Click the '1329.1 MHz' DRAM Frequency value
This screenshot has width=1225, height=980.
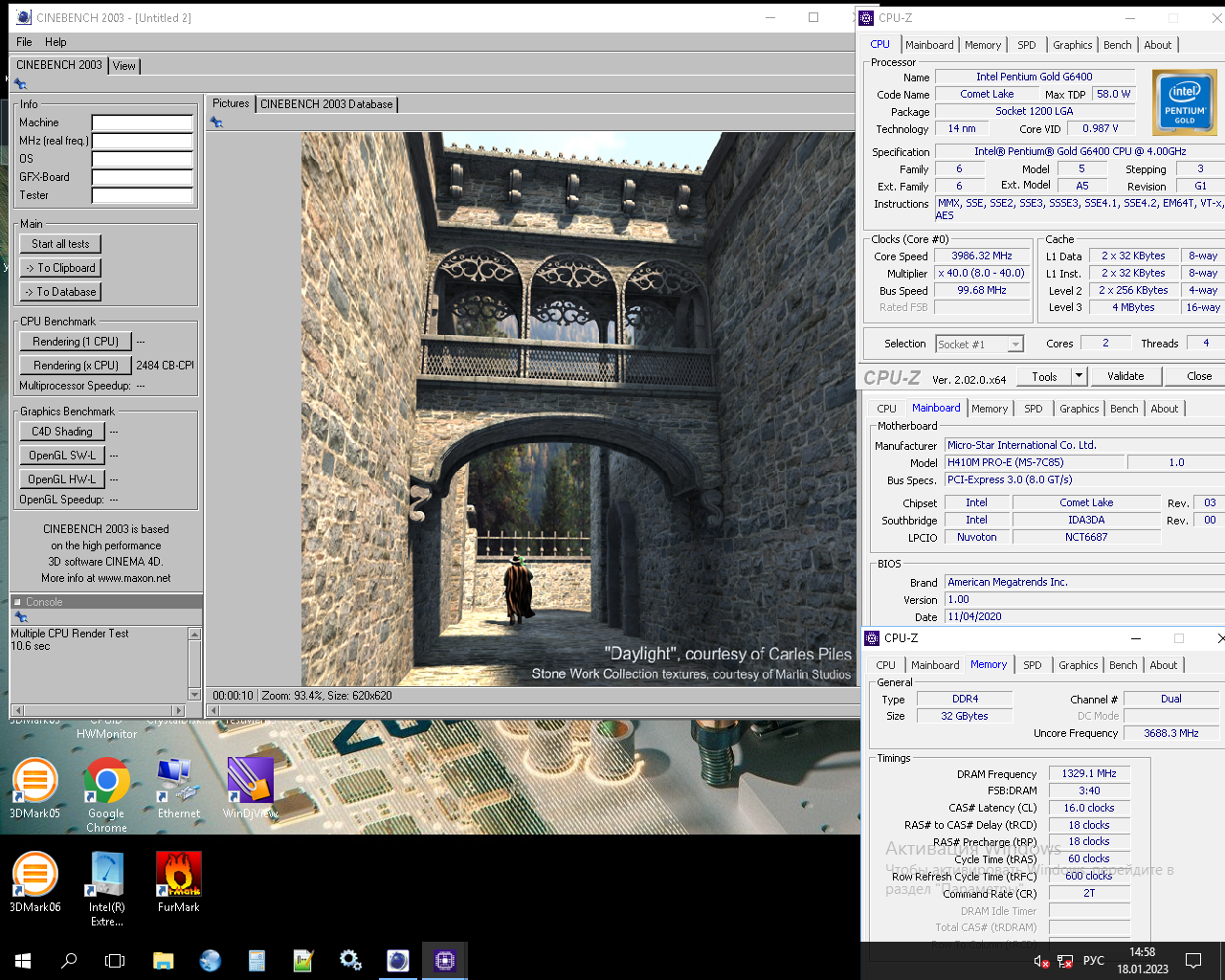[1089, 773]
